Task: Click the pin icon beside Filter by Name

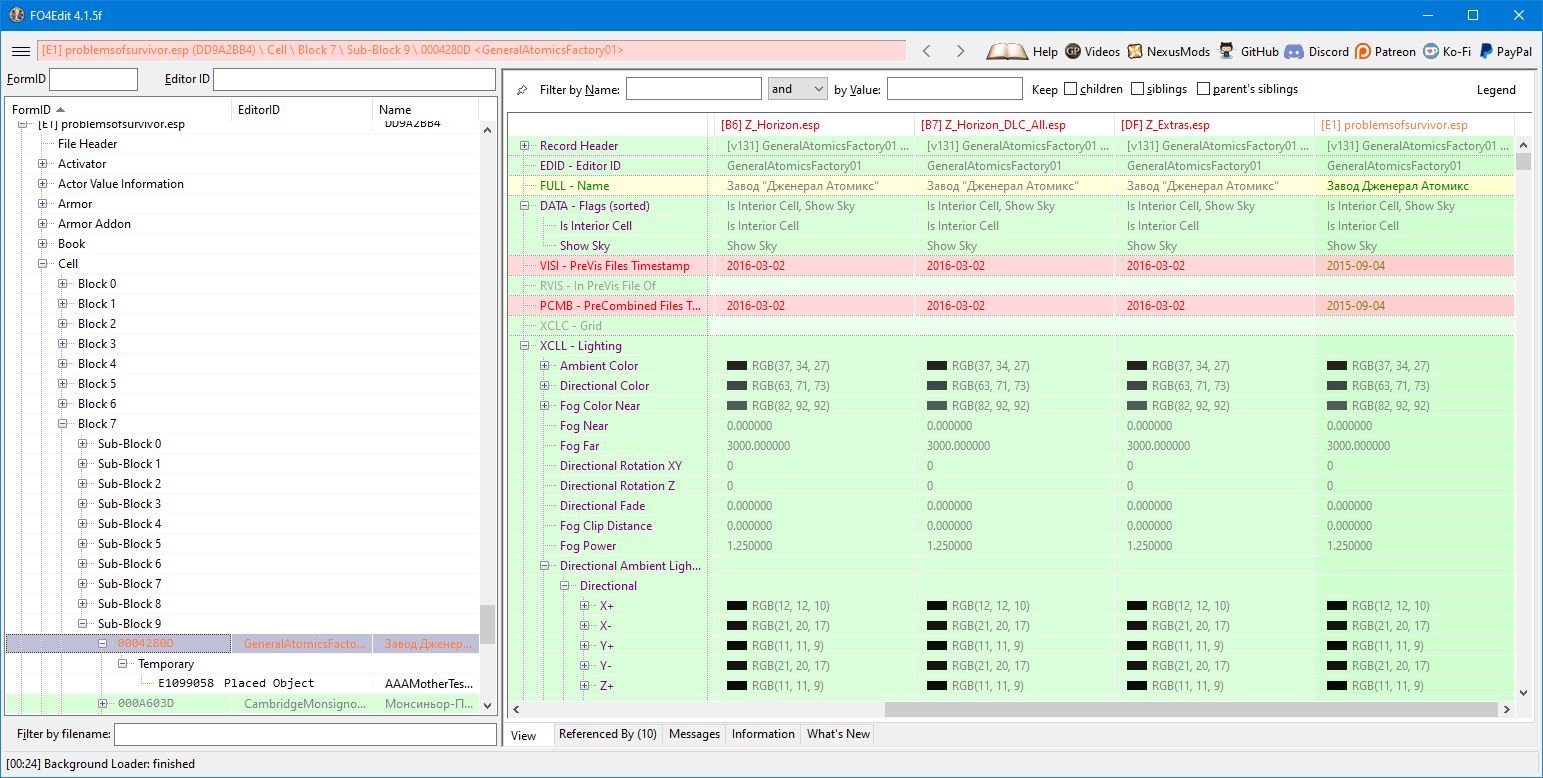Action: 522,90
